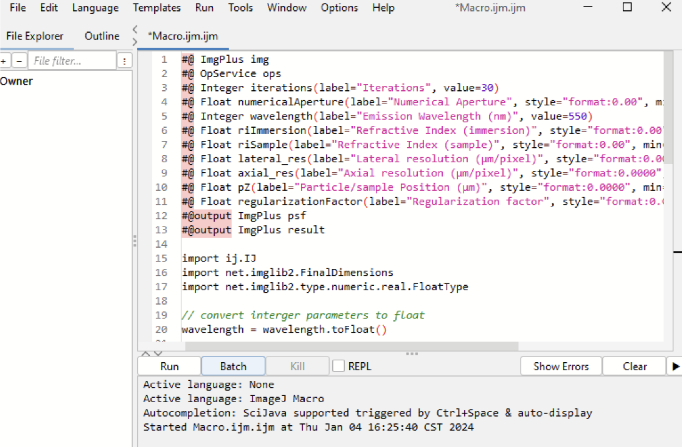Click 'Autocompletion: SciJava supported' console line
Image resolution: width=682 pixels, height=447 pixels.
(x=368, y=413)
